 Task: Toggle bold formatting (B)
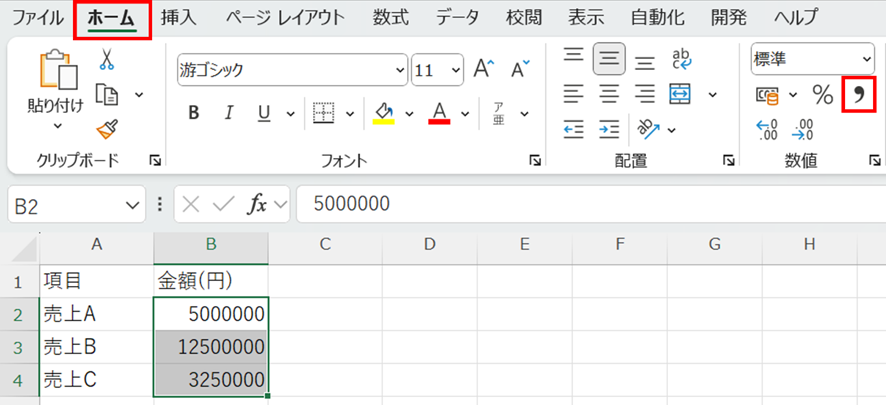(193, 113)
